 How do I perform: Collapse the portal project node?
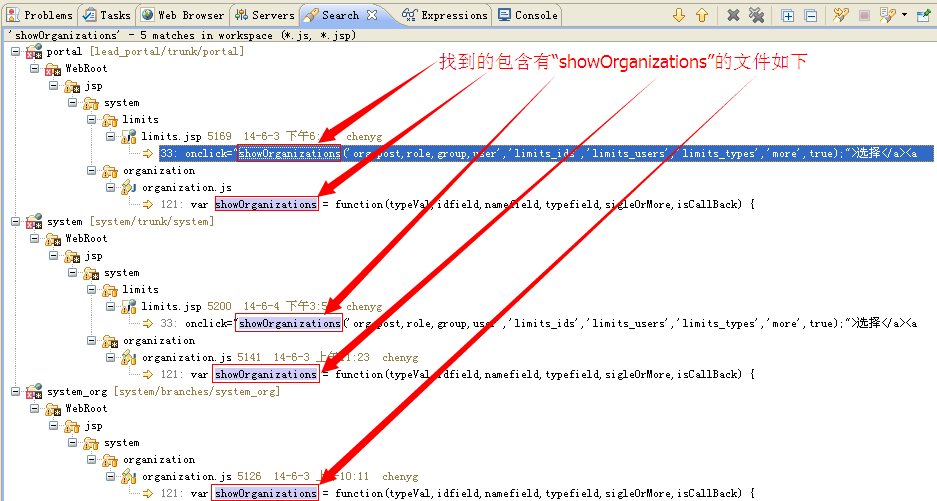coord(16,51)
